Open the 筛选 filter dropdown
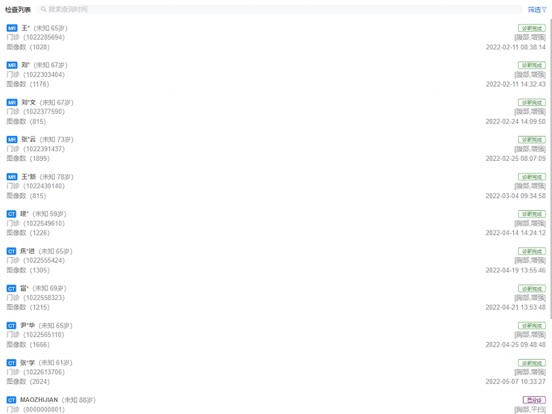552x414 pixels. point(537,10)
